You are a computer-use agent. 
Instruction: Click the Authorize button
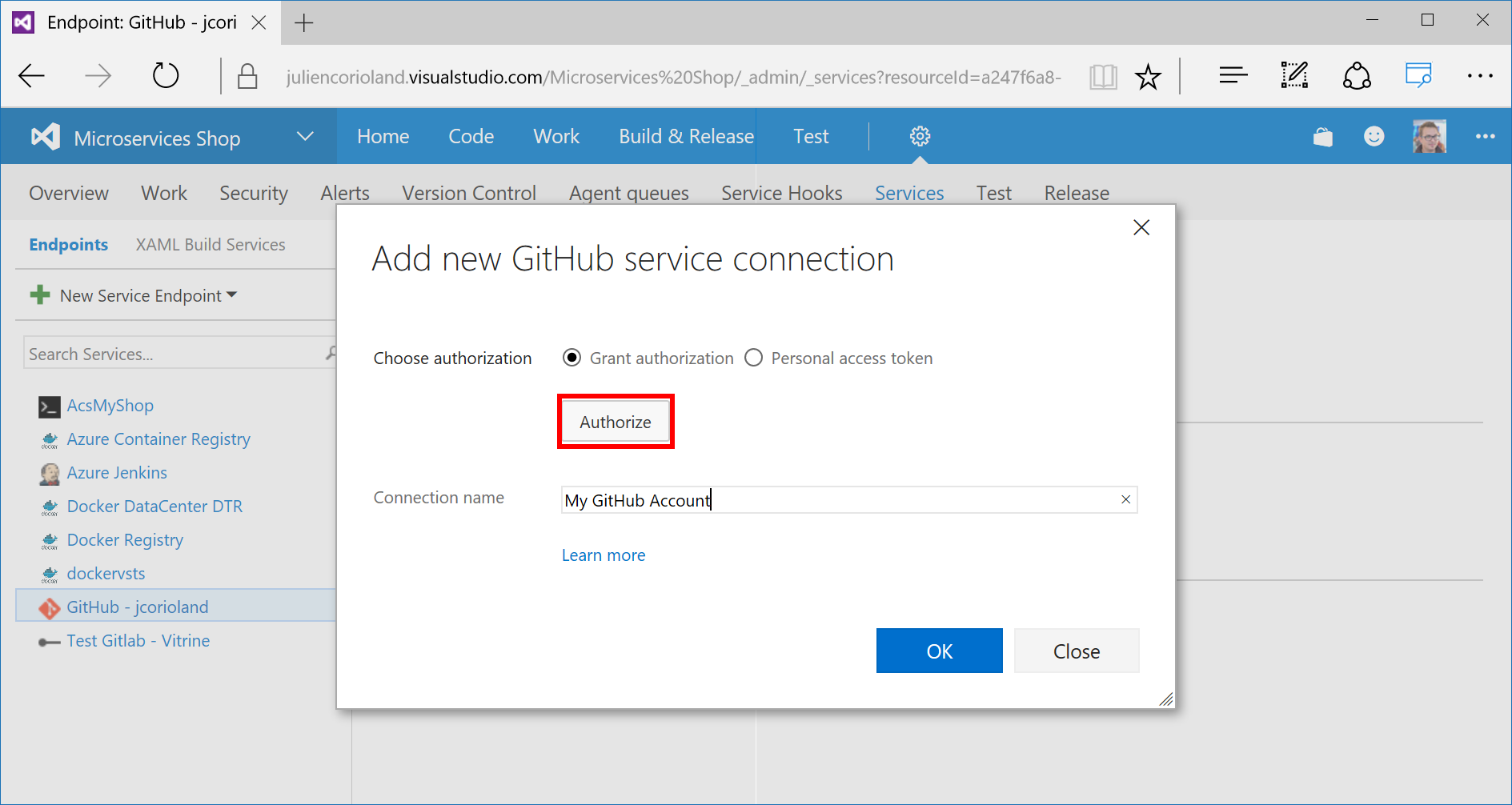(615, 422)
